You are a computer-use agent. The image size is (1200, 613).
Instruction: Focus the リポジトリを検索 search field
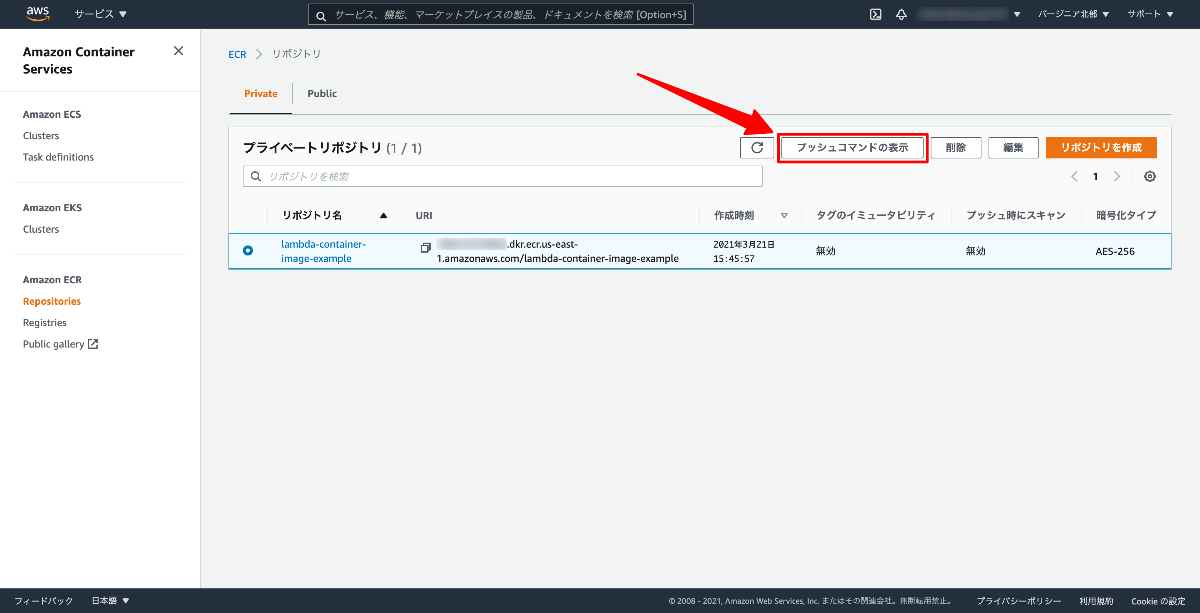click(503, 176)
